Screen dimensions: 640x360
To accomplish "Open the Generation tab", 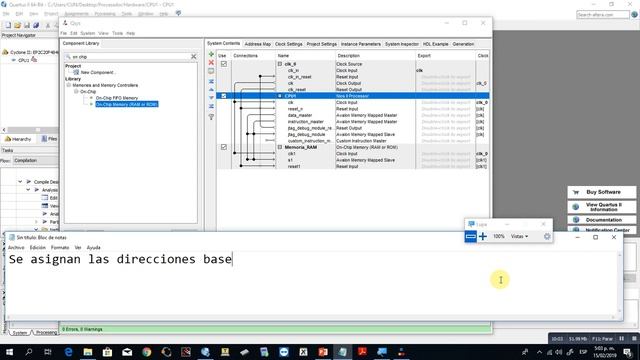I will [463, 44].
